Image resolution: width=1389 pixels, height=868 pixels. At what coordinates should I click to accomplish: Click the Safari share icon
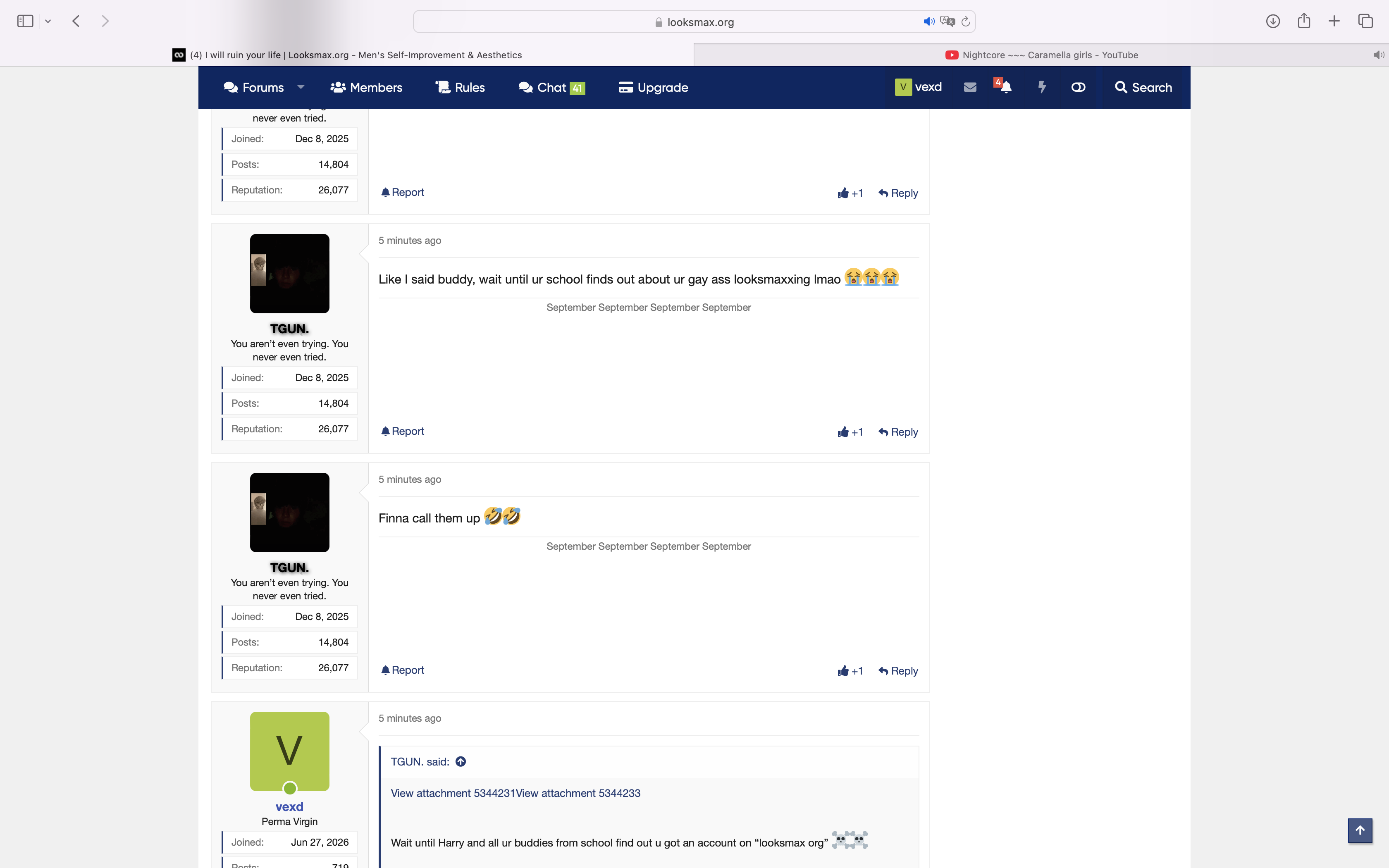[x=1303, y=21]
